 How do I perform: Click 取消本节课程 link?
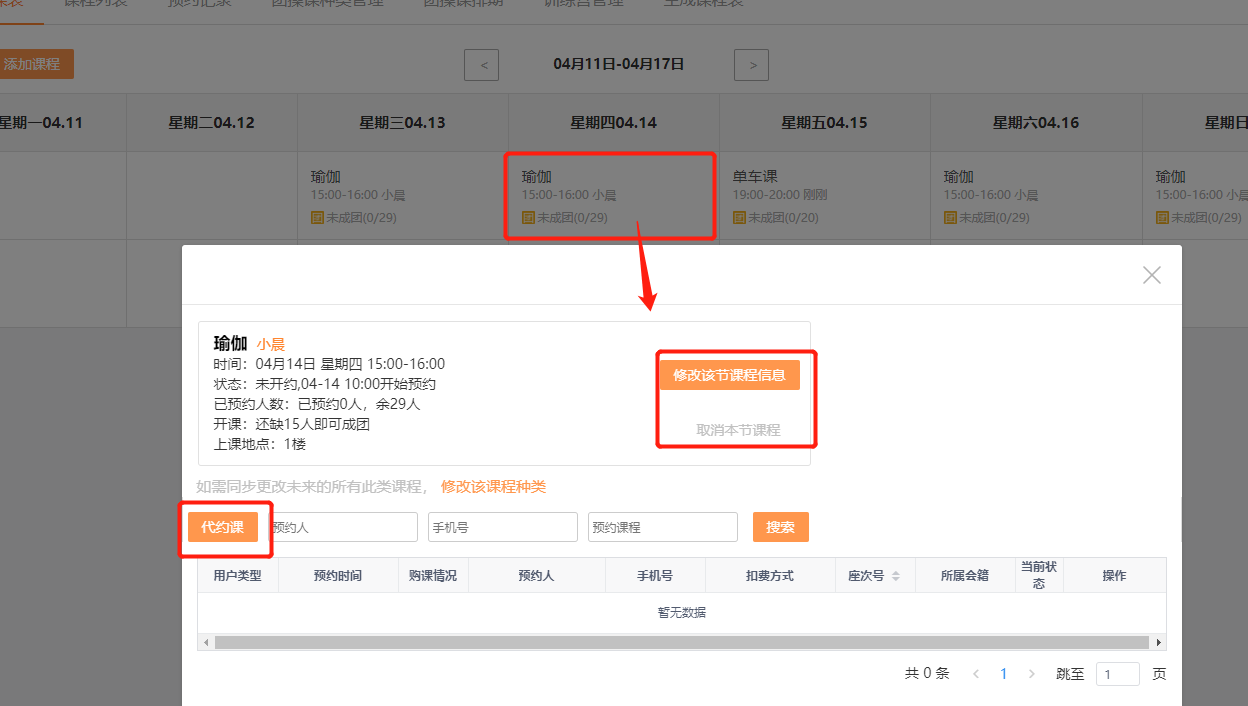coord(738,430)
